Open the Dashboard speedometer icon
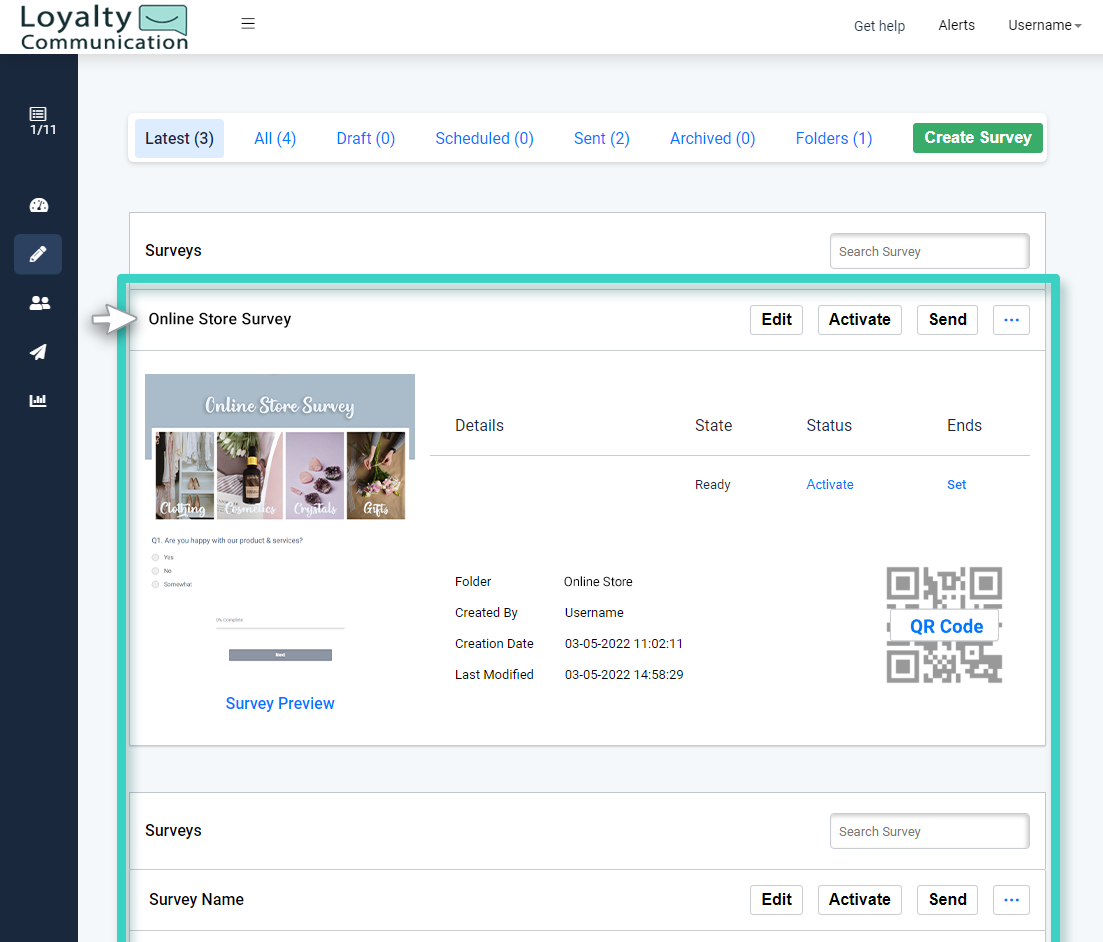 click(38, 205)
